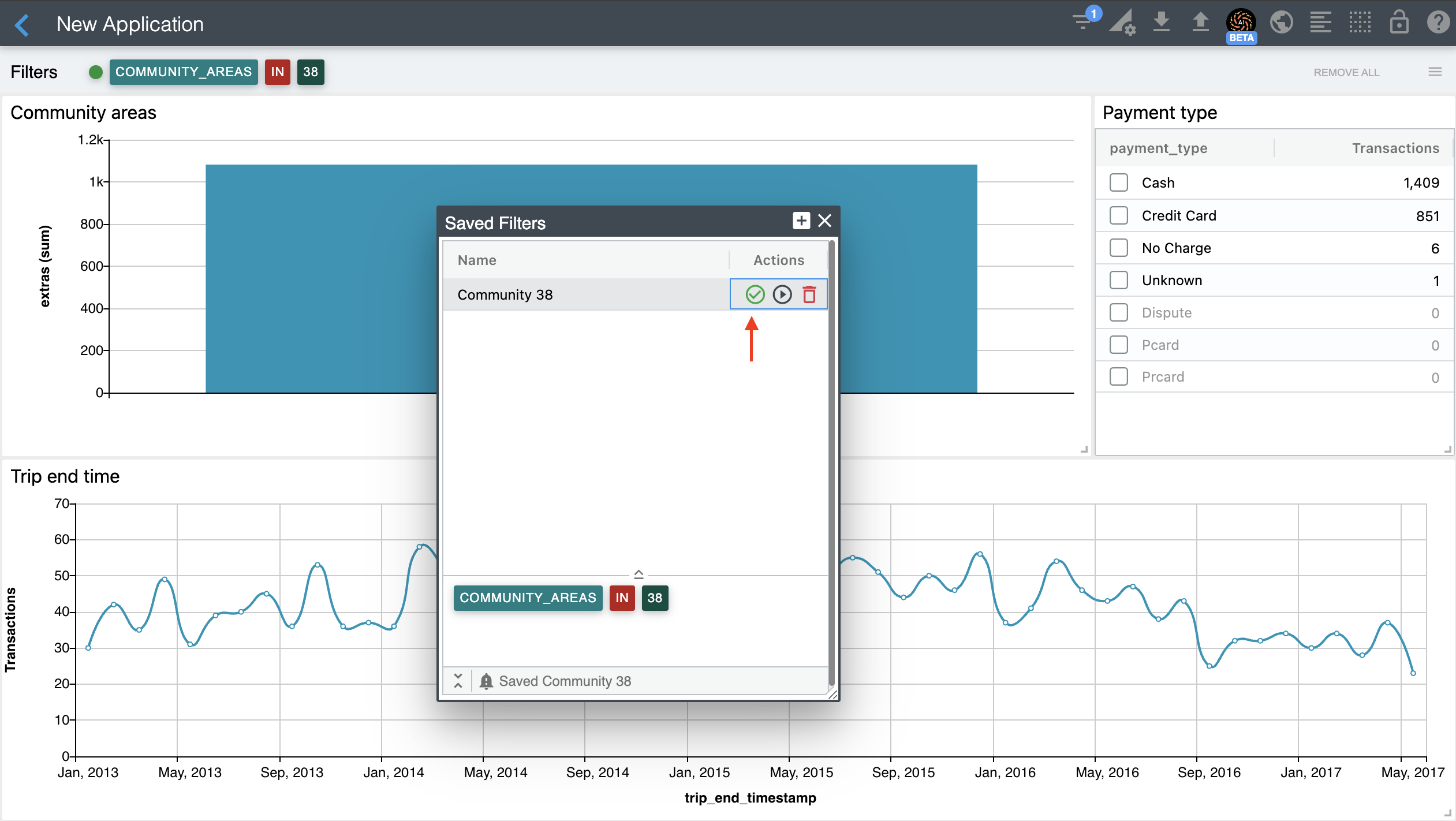1456x821 pixels.
Task: Click the upload arrow icon
Action: (x=1200, y=22)
